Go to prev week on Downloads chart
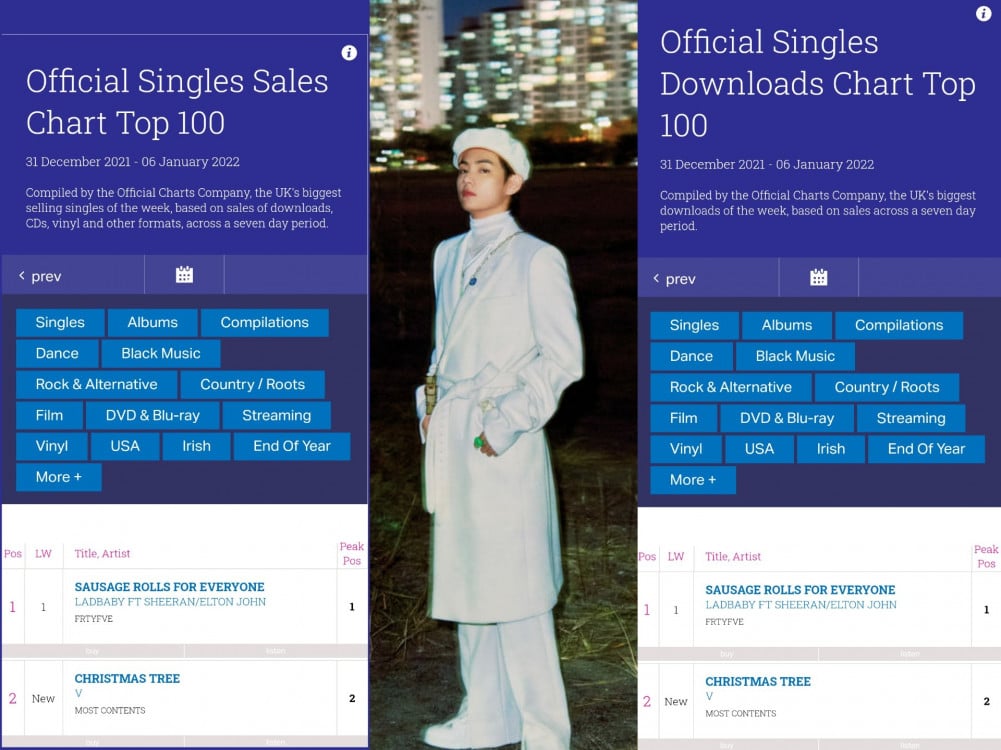Image resolution: width=1001 pixels, height=750 pixels. pyautogui.click(x=674, y=278)
